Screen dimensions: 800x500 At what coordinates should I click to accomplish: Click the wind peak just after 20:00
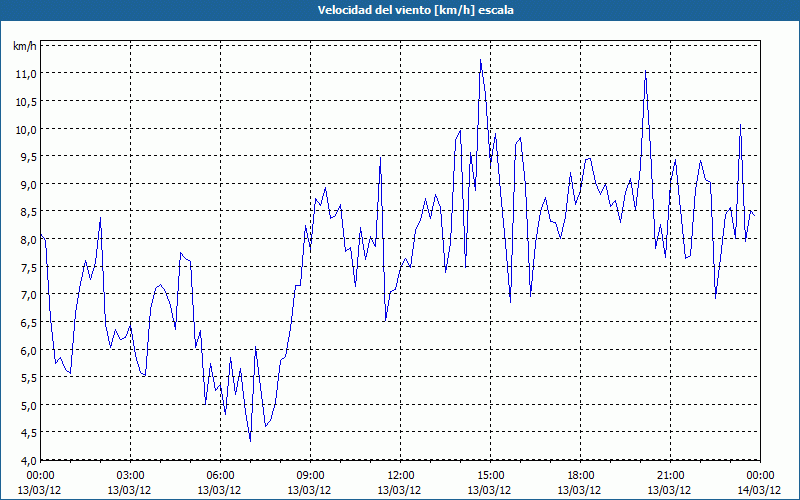[645, 71]
